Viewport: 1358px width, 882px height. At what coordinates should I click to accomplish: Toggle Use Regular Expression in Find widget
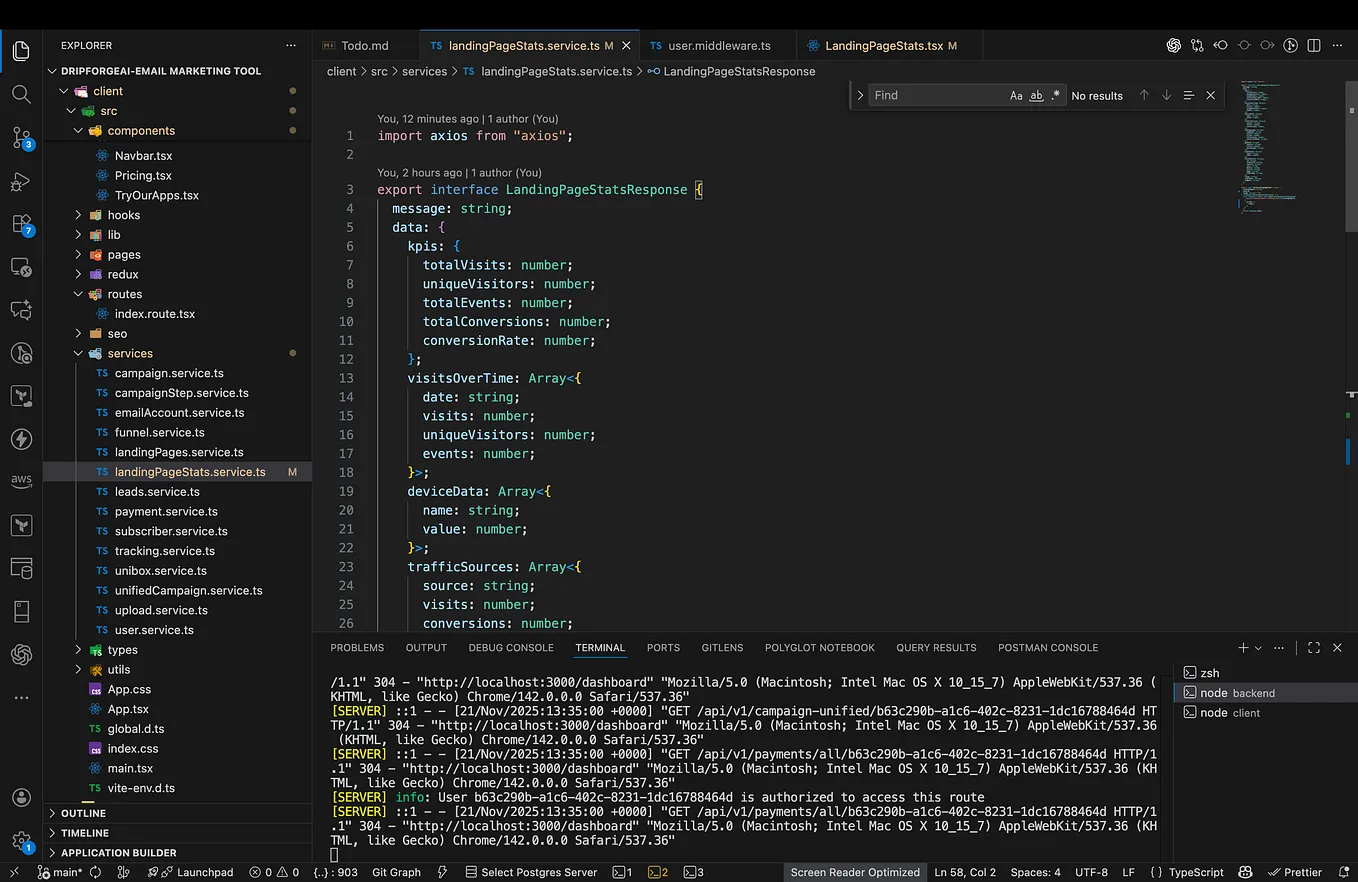[x=1055, y=96]
